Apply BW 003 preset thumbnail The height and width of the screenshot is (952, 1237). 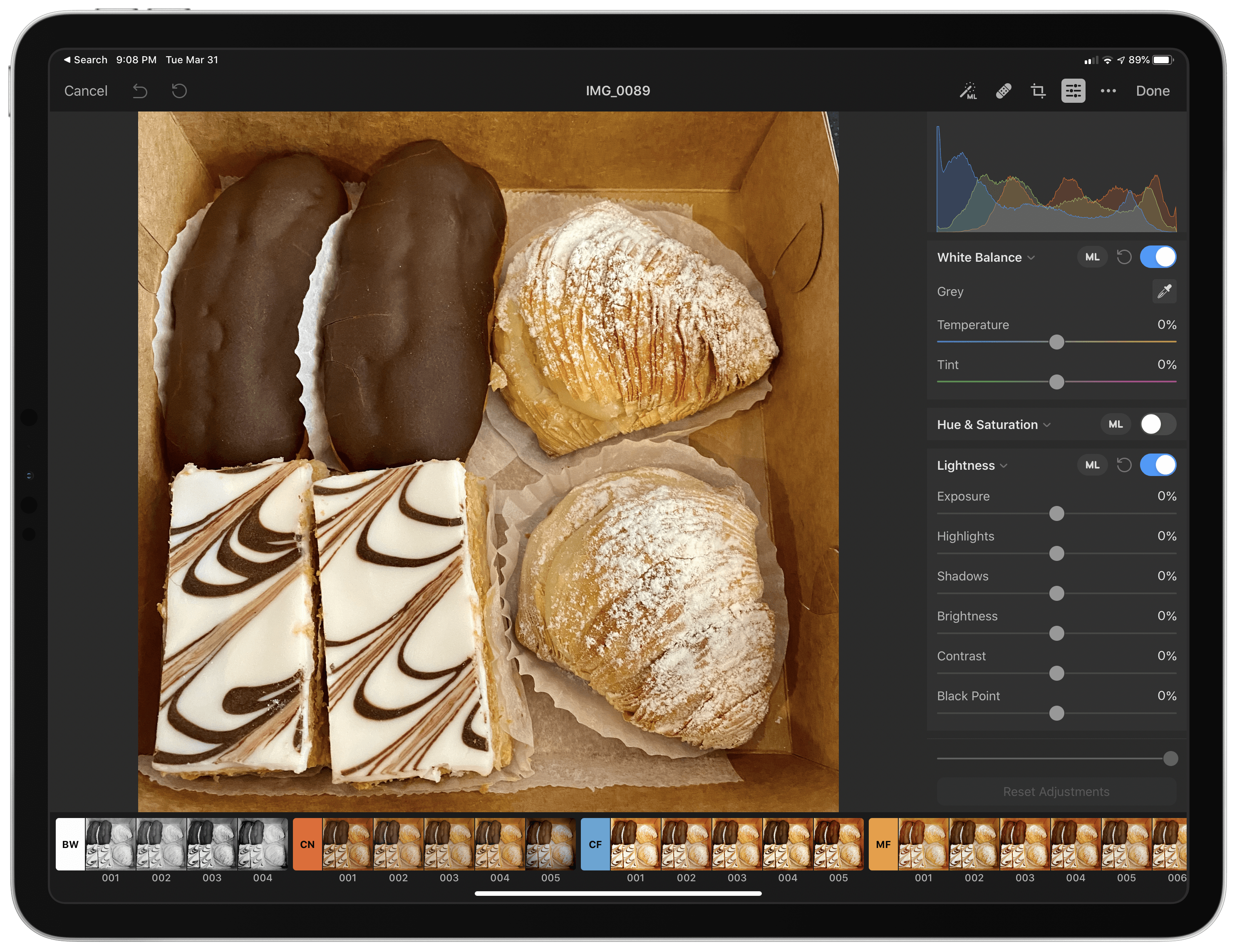(212, 844)
